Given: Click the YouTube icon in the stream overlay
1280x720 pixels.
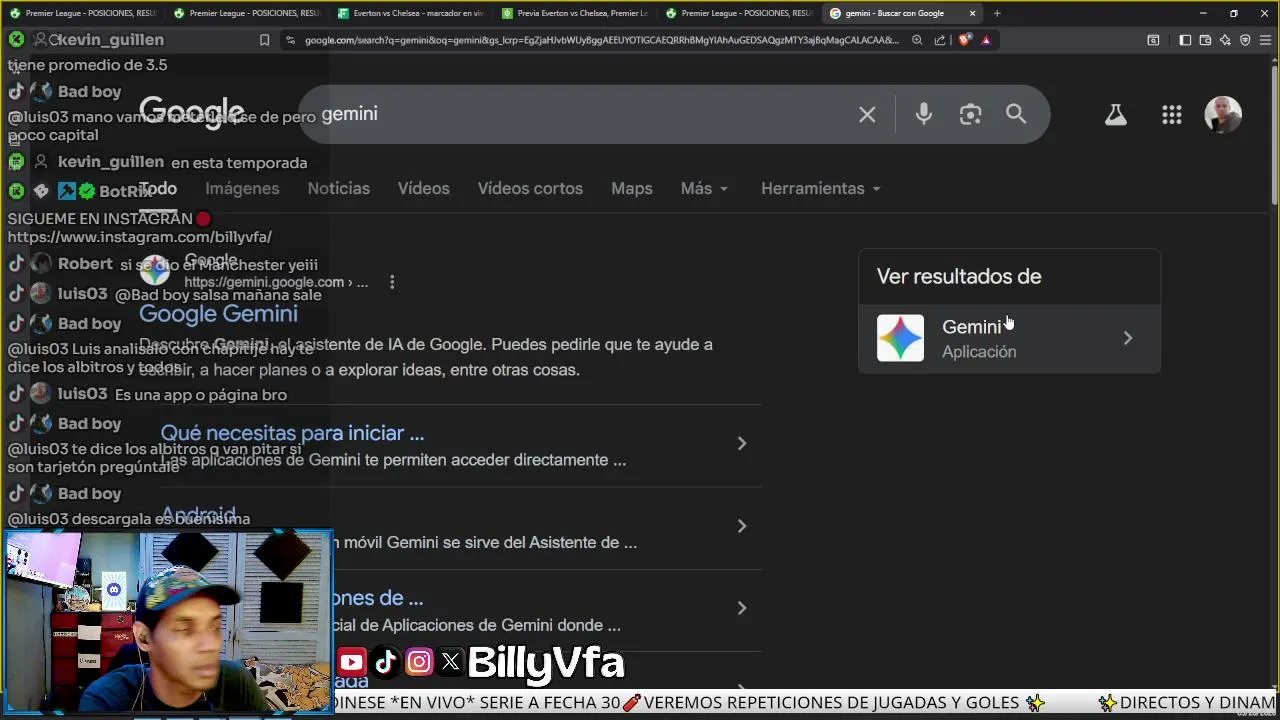Looking at the screenshot, I should click(x=351, y=661).
